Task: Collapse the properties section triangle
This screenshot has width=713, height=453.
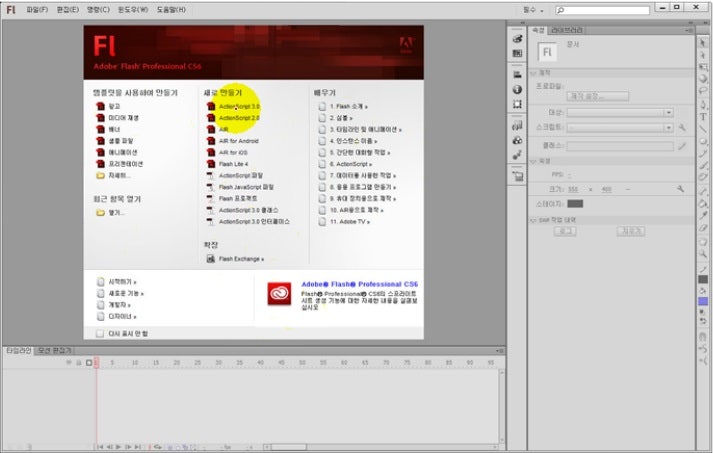Action: 533,161
